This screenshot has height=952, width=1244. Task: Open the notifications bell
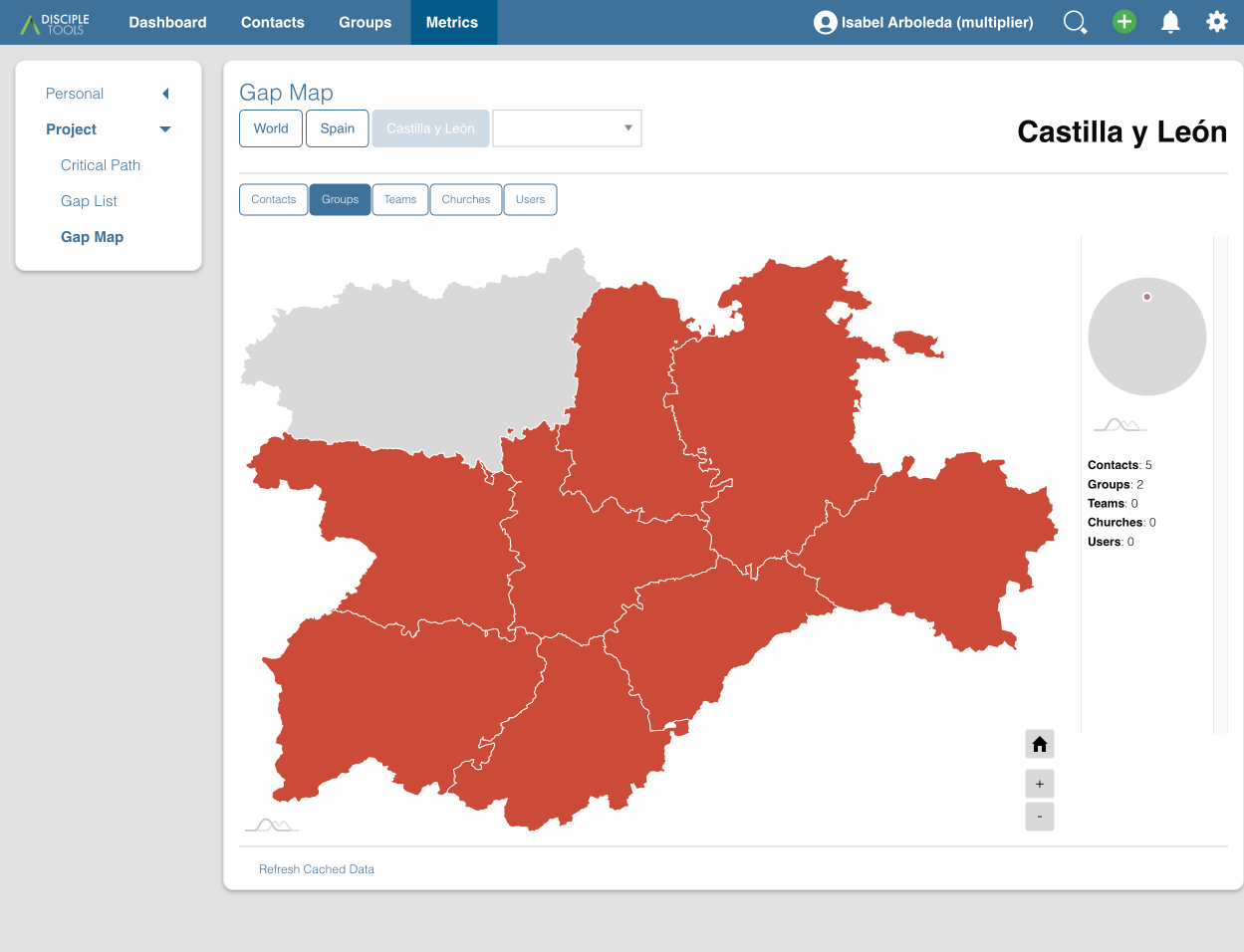[x=1170, y=22]
